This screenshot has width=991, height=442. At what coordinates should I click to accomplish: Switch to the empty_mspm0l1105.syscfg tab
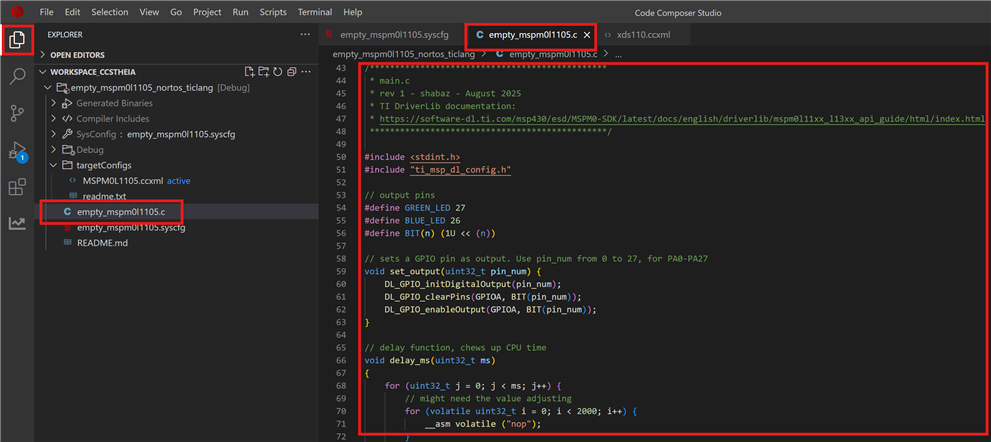tap(394, 35)
